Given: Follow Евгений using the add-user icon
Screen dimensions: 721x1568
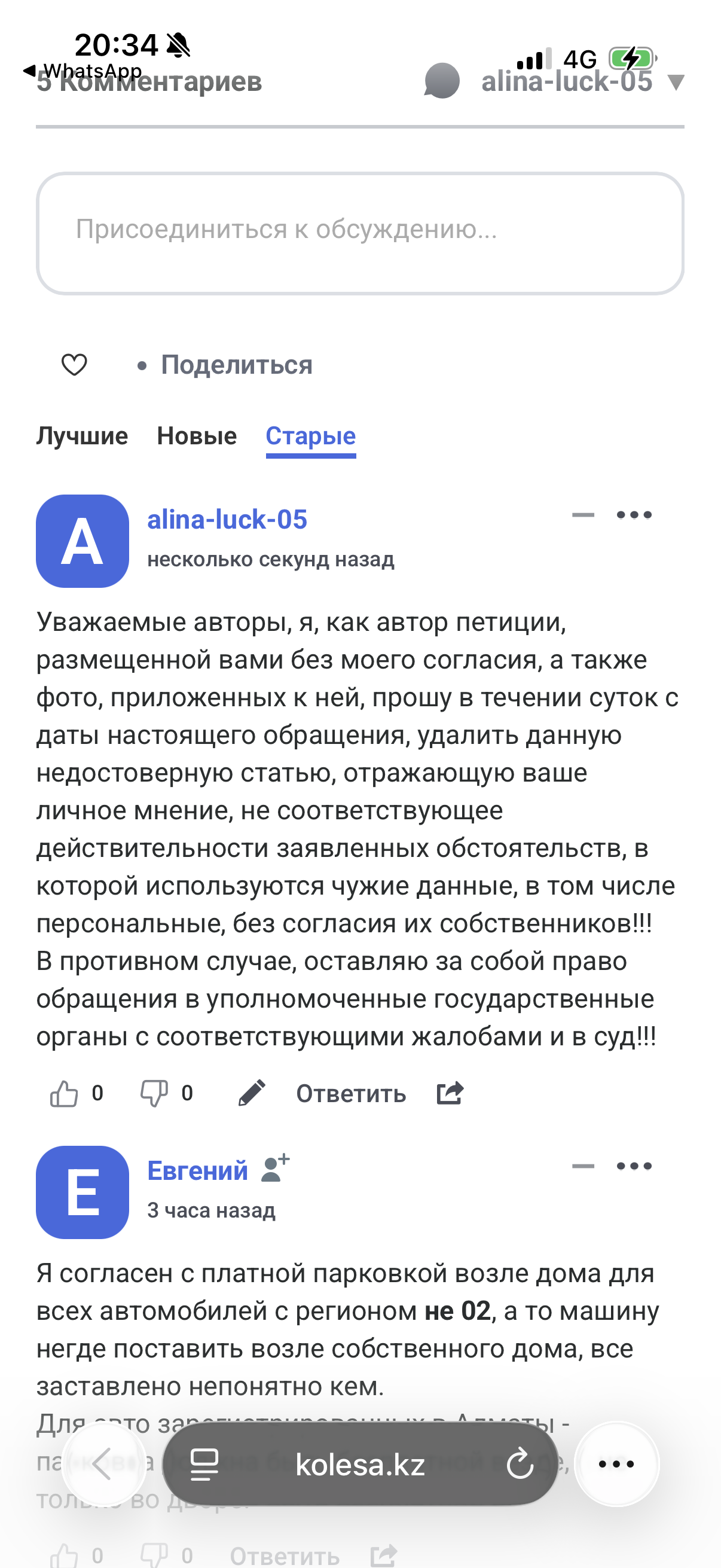Looking at the screenshot, I should pyautogui.click(x=275, y=1169).
